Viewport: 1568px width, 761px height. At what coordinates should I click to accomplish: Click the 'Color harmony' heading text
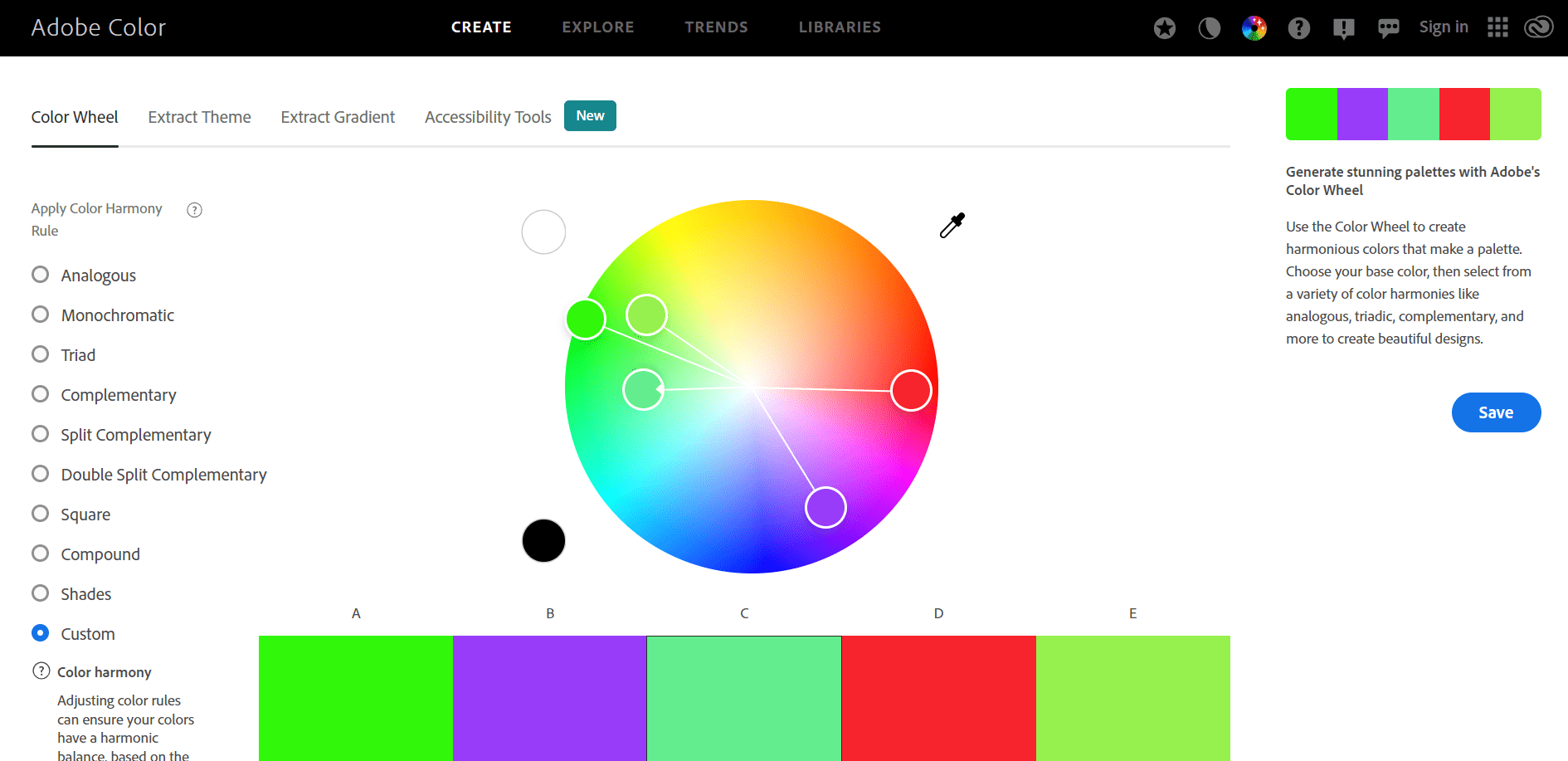pyautogui.click(x=105, y=672)
